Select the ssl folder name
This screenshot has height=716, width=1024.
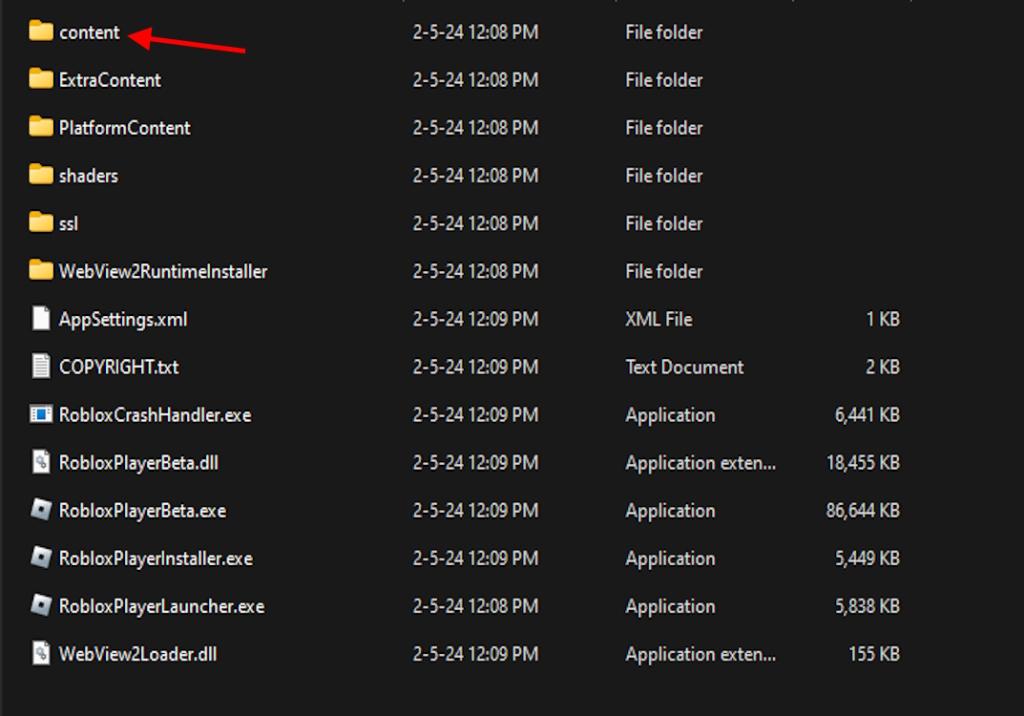click(68, 224)
